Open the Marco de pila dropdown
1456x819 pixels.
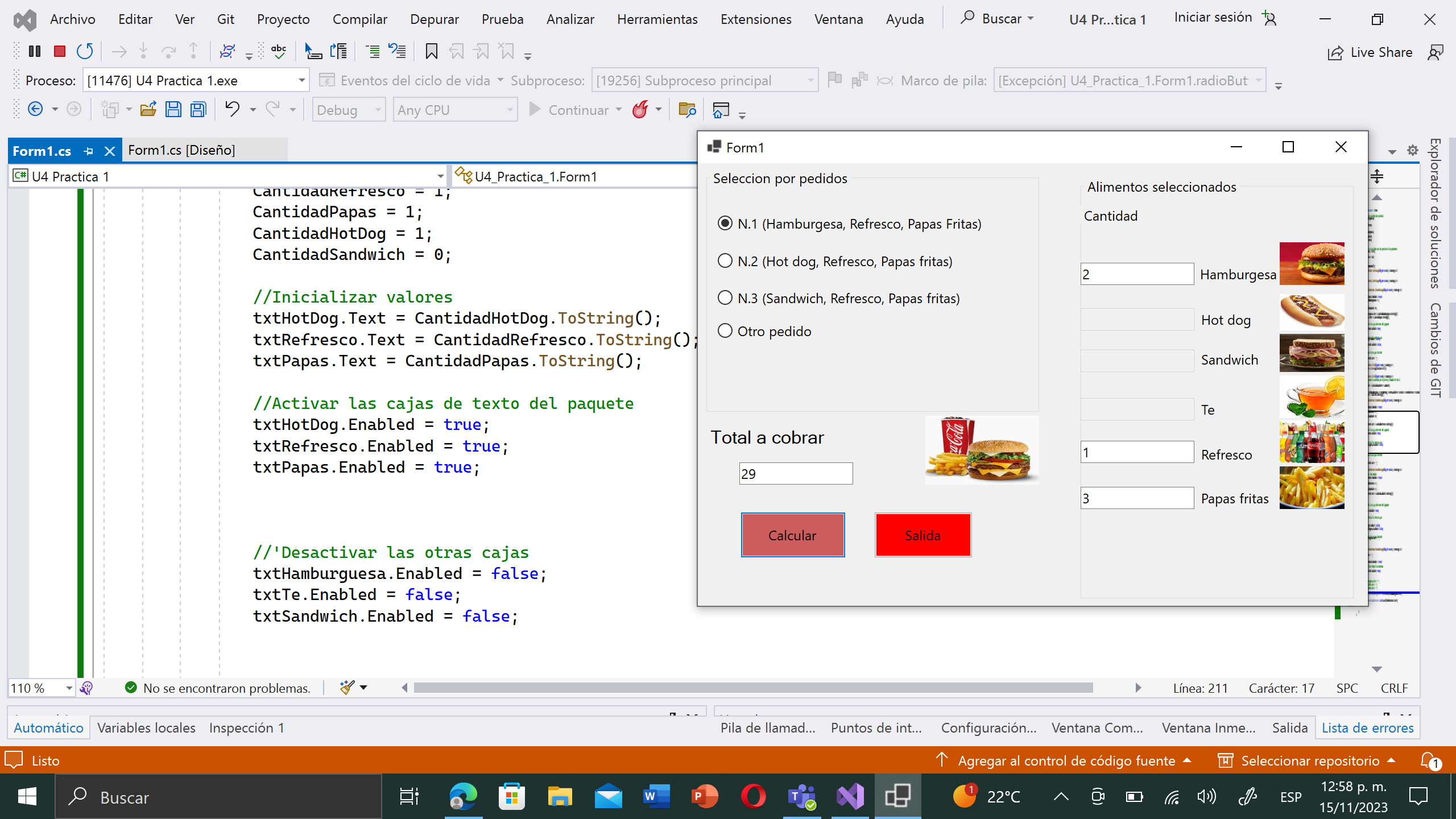1258,80
